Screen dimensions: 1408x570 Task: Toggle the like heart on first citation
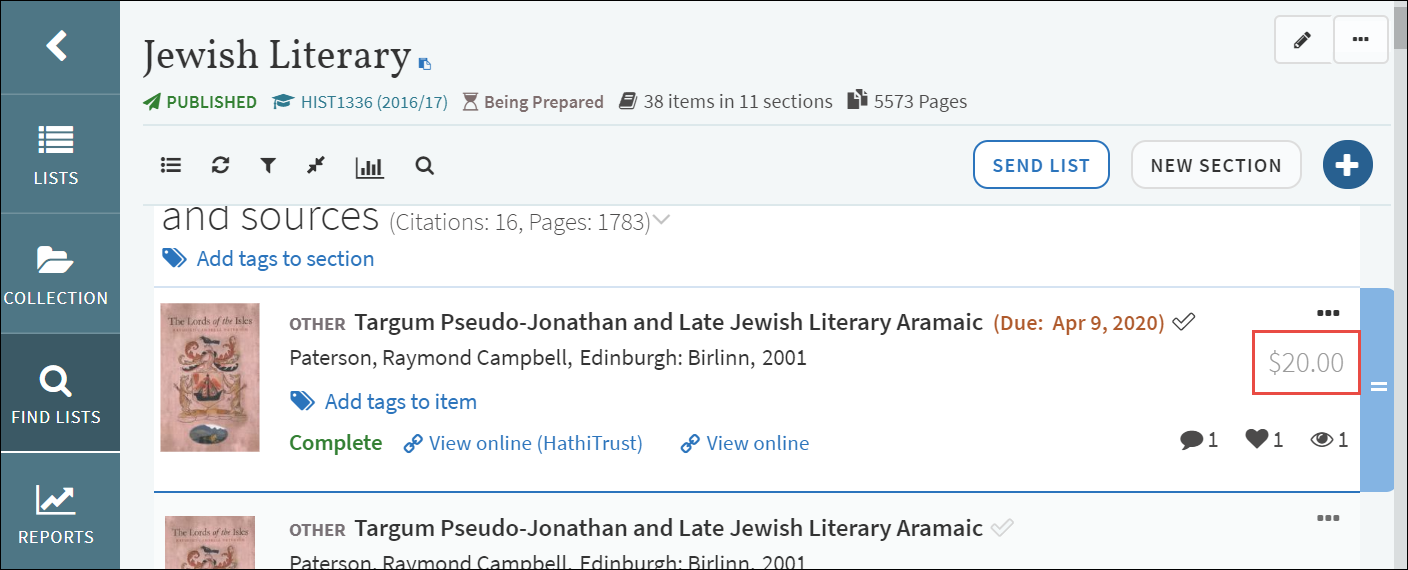tap(1256, 439)
